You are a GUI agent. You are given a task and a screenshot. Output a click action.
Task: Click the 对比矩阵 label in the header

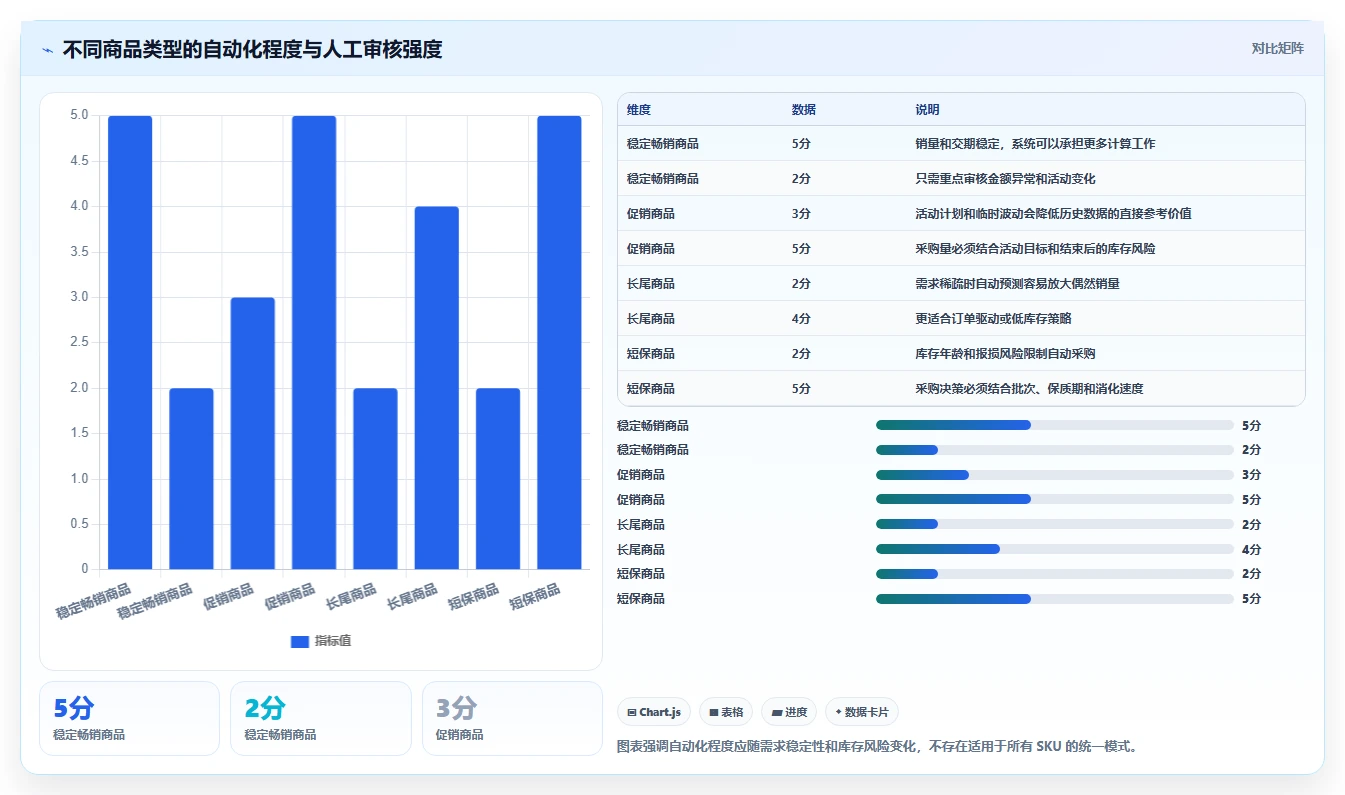pyautogui.click(x=1277, y=48)
